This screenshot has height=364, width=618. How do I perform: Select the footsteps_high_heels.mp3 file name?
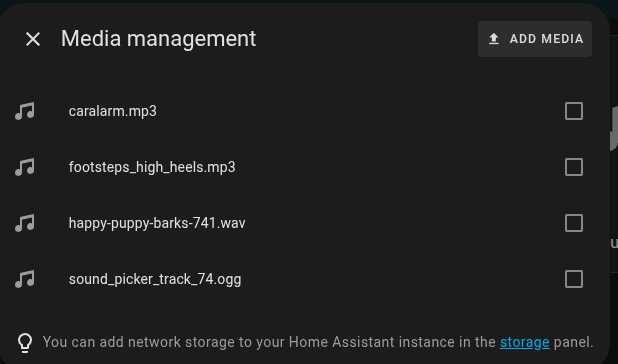click(152, 167)
